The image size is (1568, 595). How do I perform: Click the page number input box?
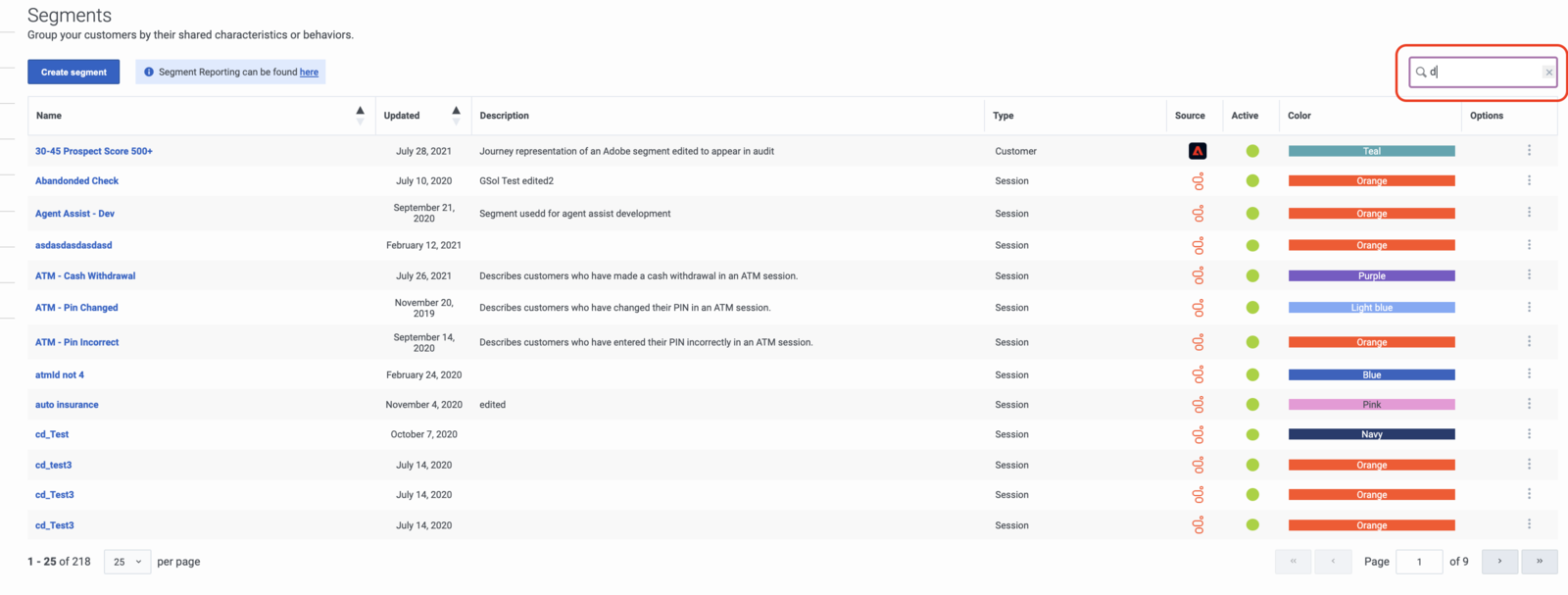click(1419, 561)
